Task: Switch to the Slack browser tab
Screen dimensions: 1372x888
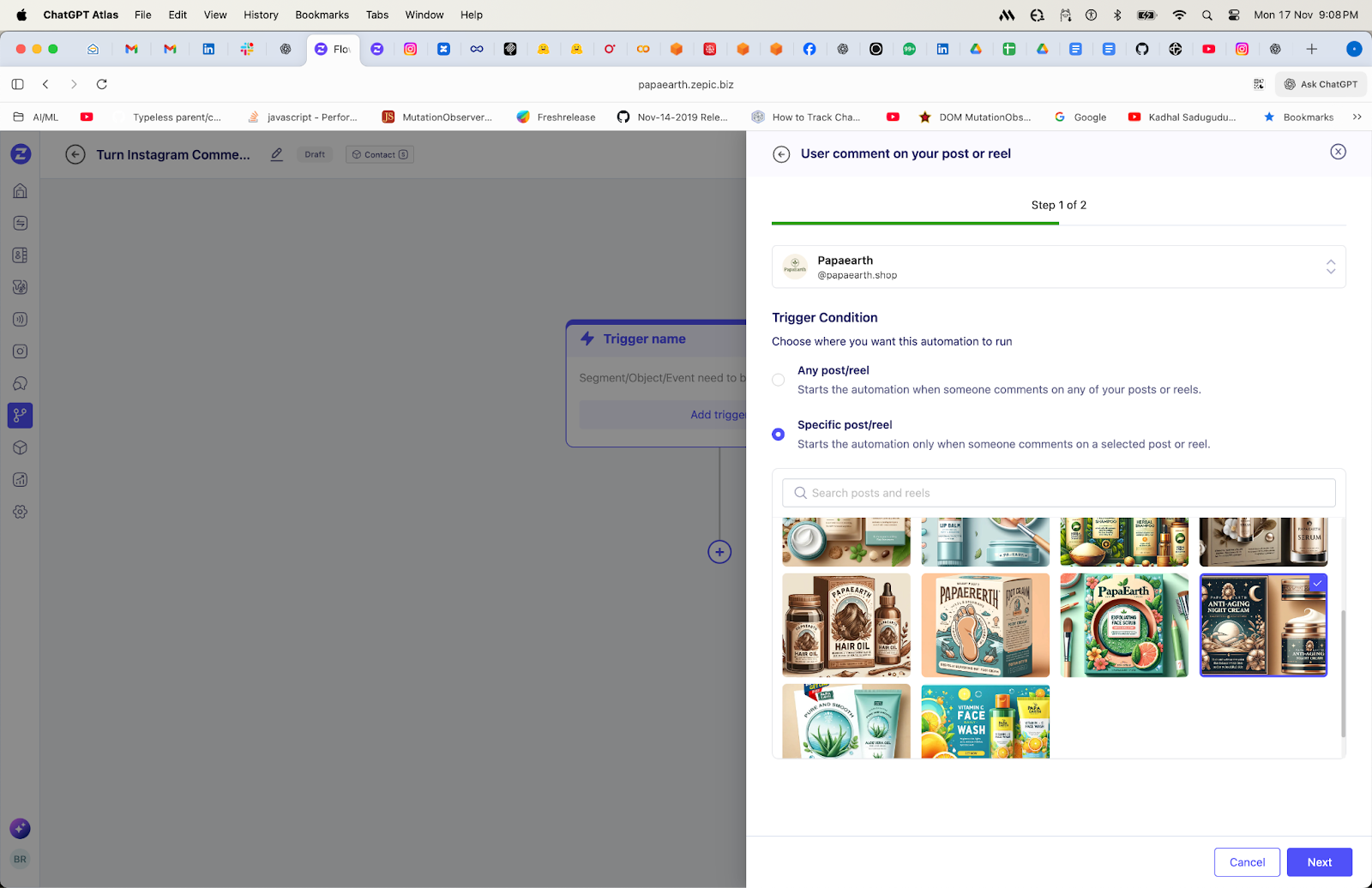Action: click(247, 49)
